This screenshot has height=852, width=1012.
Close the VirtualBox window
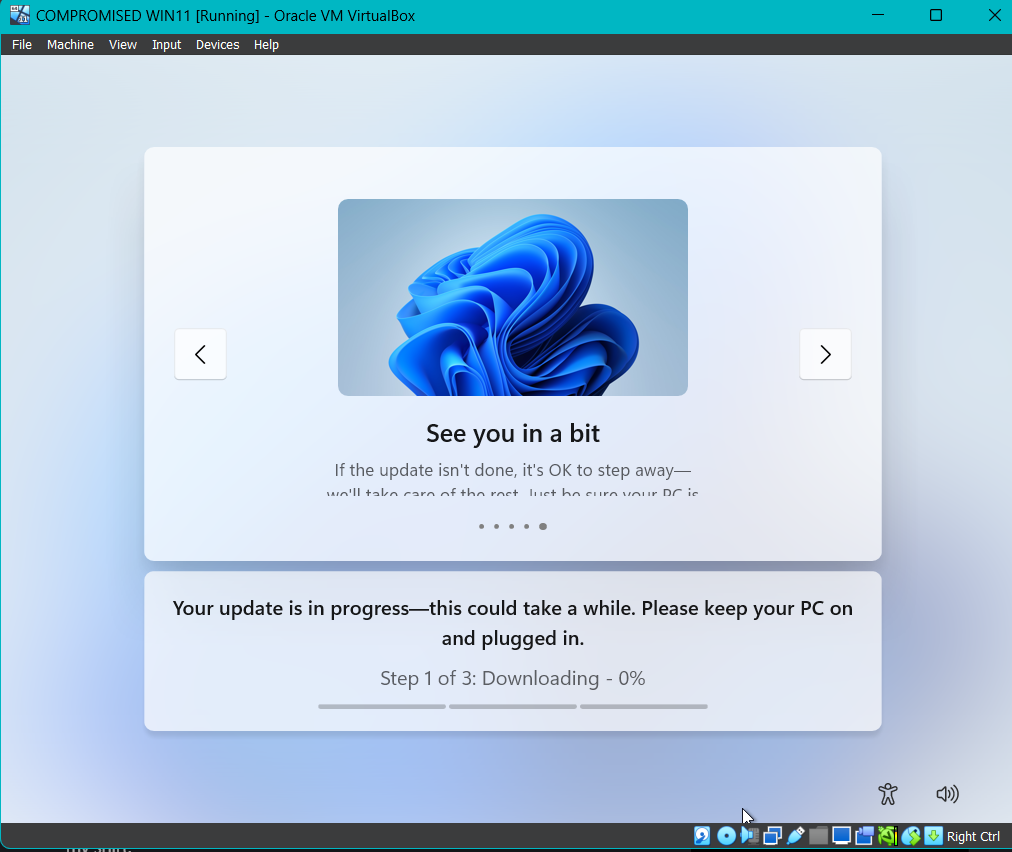coord(995,15)
